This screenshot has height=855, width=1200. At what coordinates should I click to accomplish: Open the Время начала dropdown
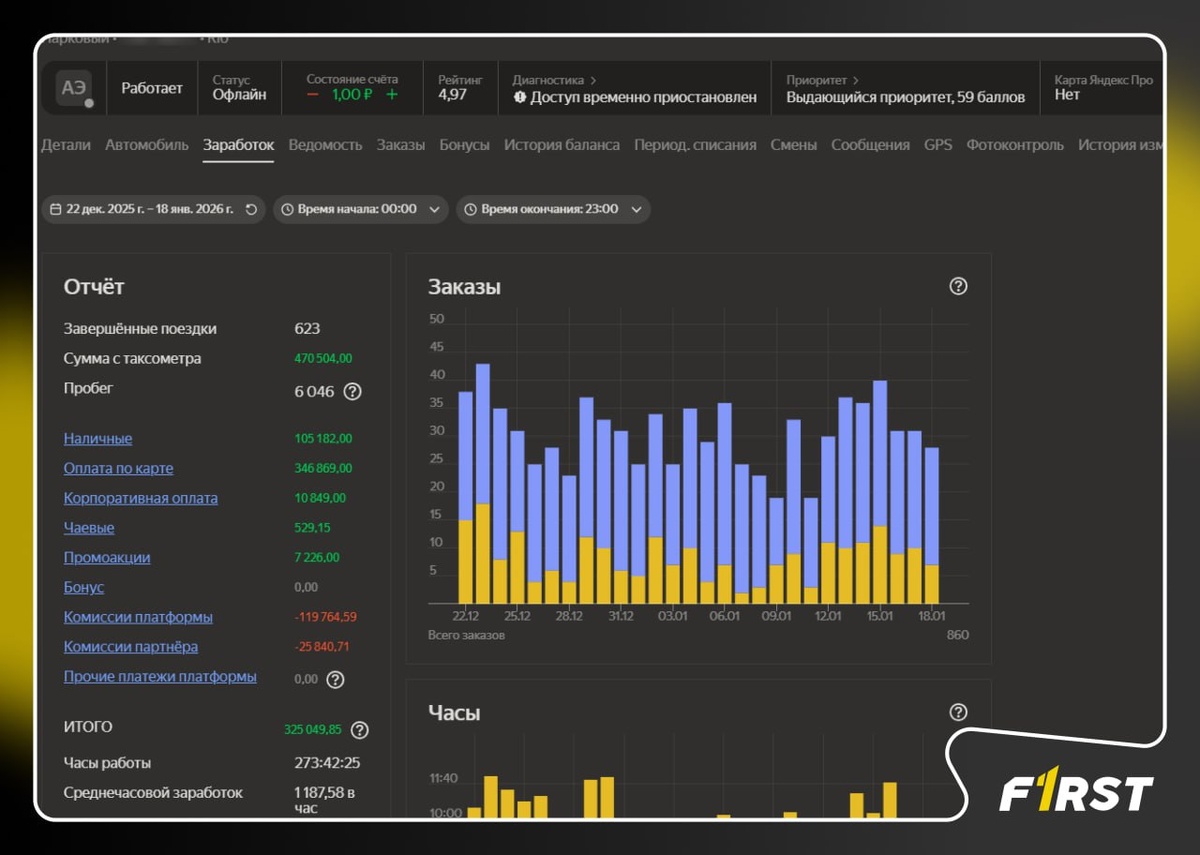pyautogui.click(x=360, y=209)
